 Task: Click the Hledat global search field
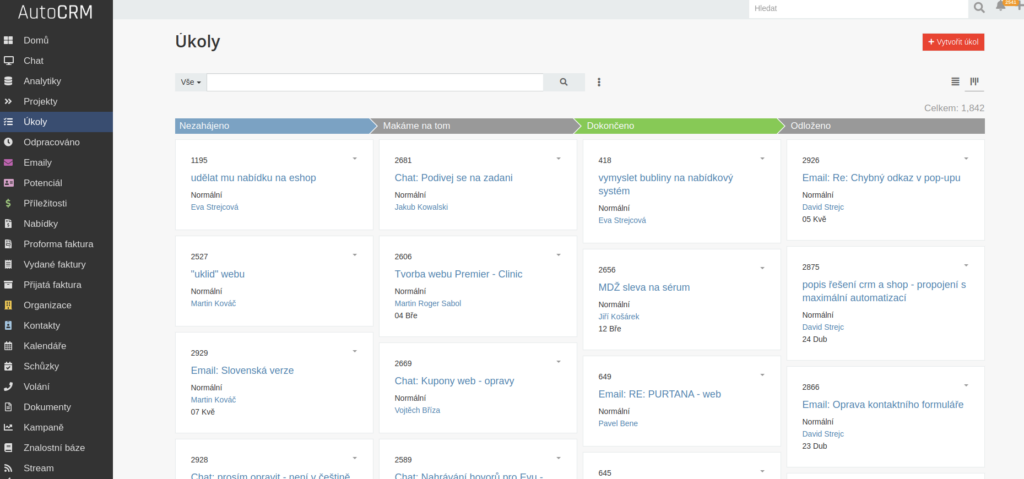(858, 8)
